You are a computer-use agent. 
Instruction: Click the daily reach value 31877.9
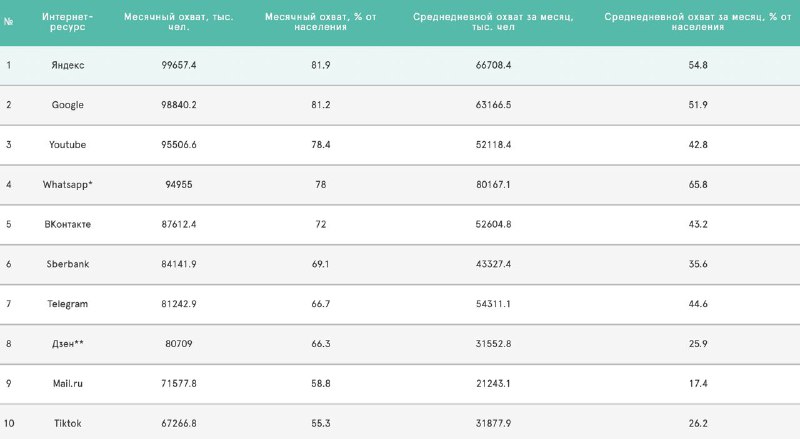tap(493, 423)
